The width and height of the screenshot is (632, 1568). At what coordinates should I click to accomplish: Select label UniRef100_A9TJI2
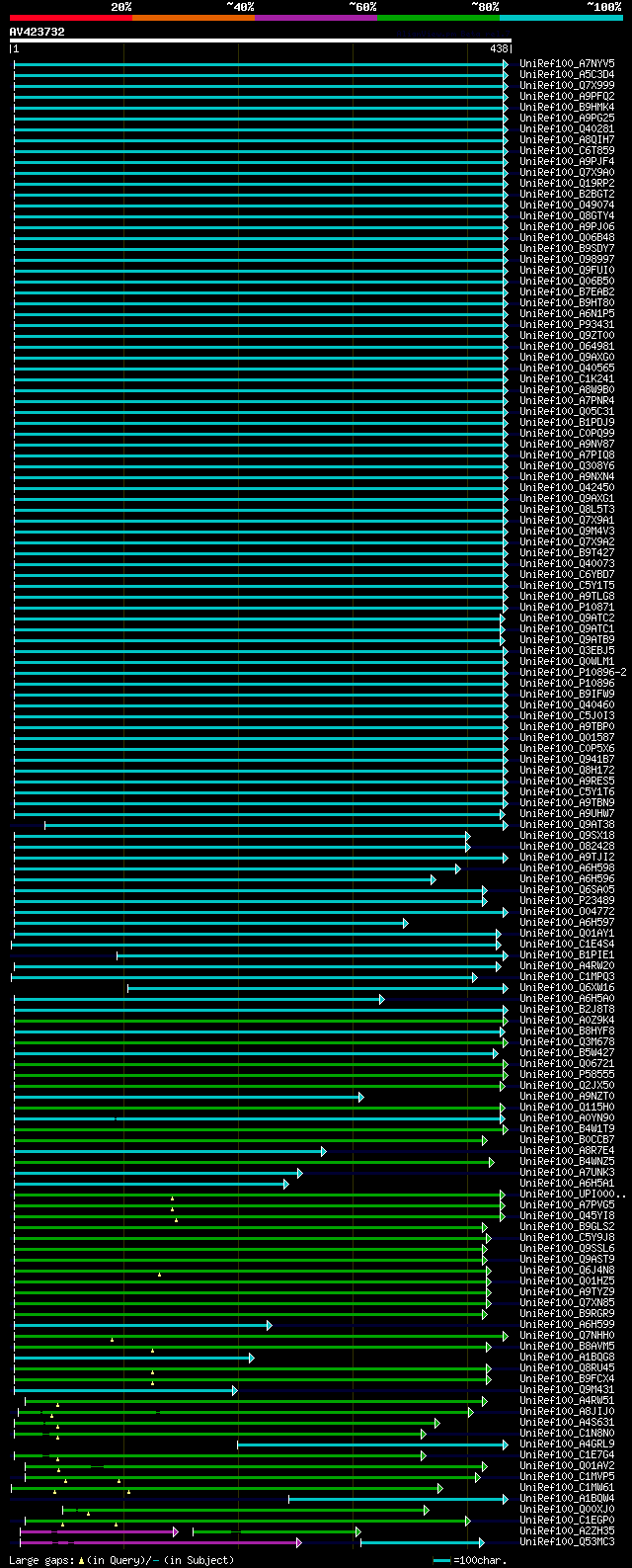coord(567,857)
